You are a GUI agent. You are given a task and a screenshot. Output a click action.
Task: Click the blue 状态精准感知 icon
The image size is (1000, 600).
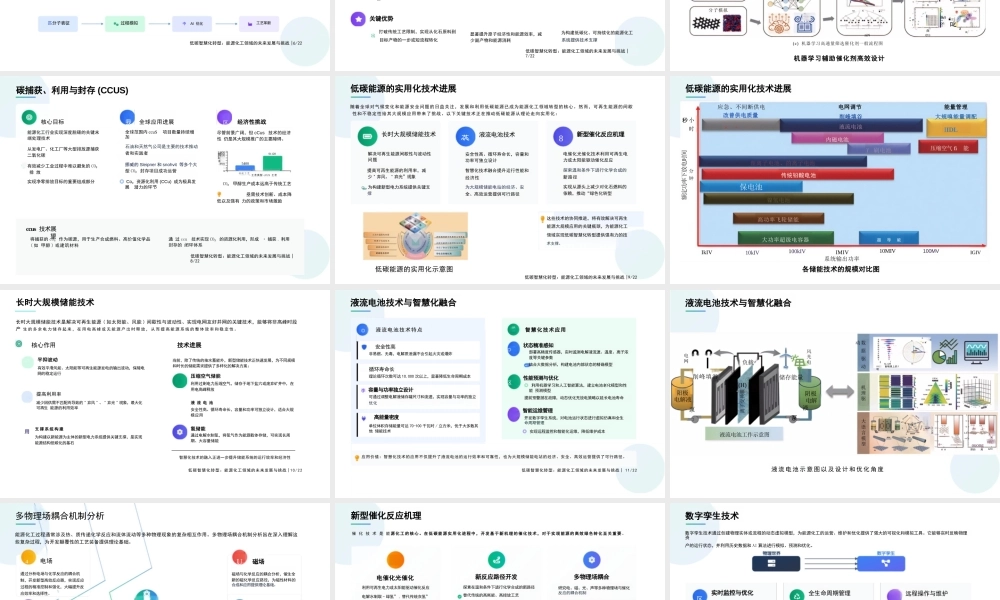[513, 348]
